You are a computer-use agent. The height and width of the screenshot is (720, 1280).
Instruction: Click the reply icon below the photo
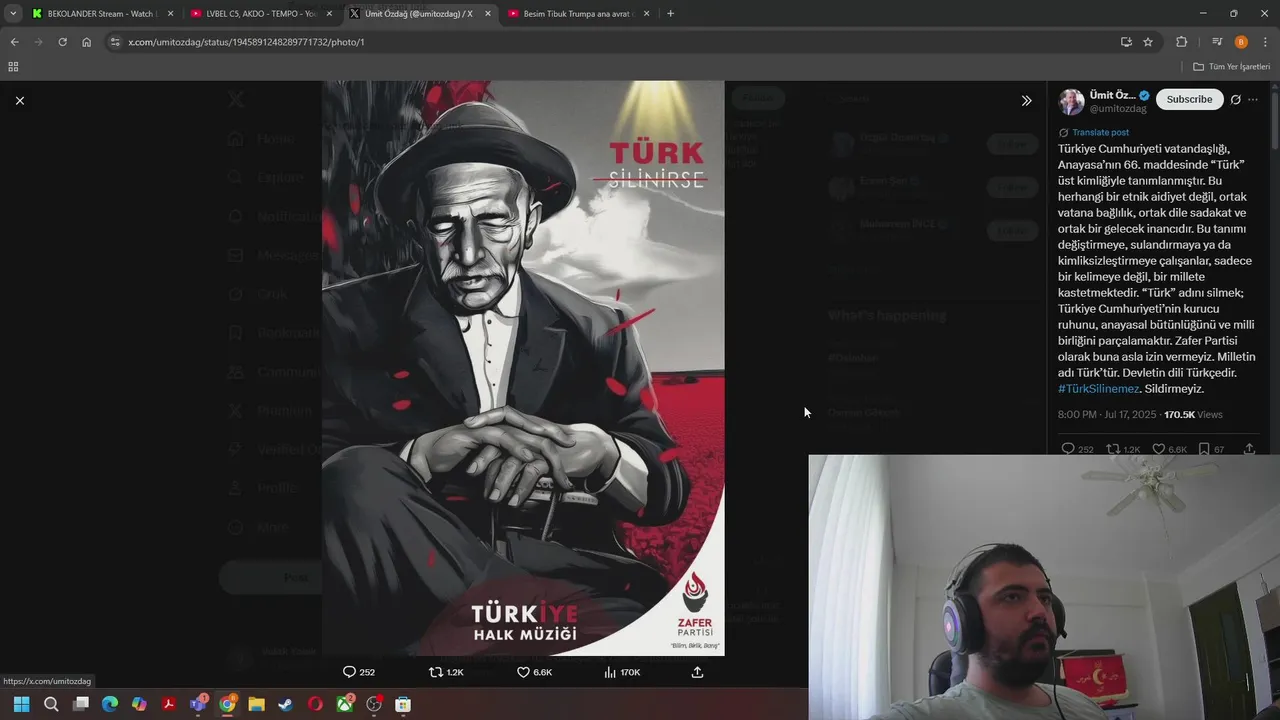[x=349, y=672]
